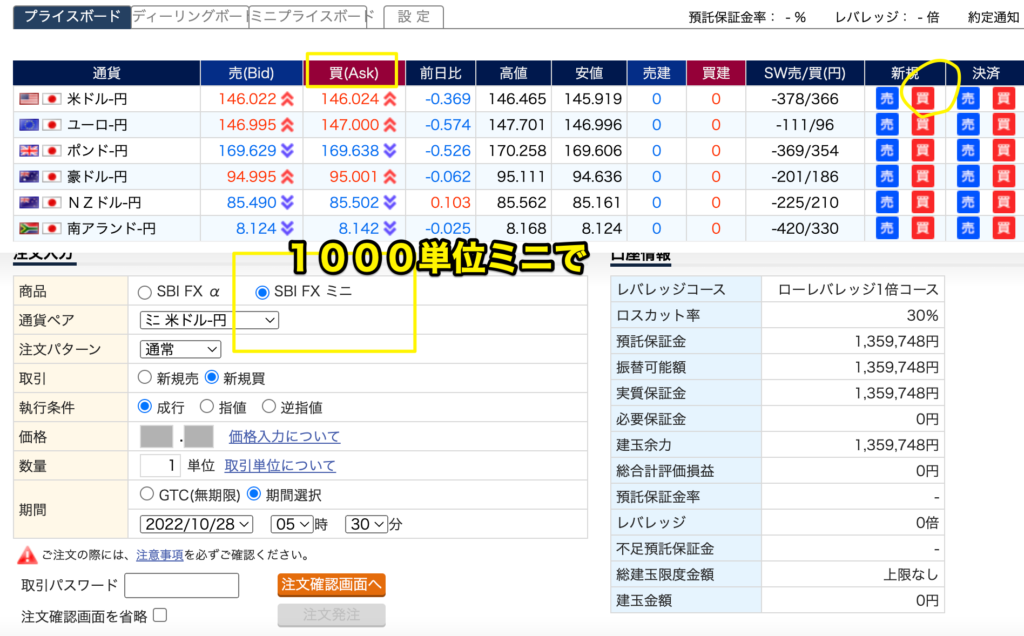Click new sell icon for NZドル-円
Viewport: 1024px width, 636px height.
tap(886, 202)
